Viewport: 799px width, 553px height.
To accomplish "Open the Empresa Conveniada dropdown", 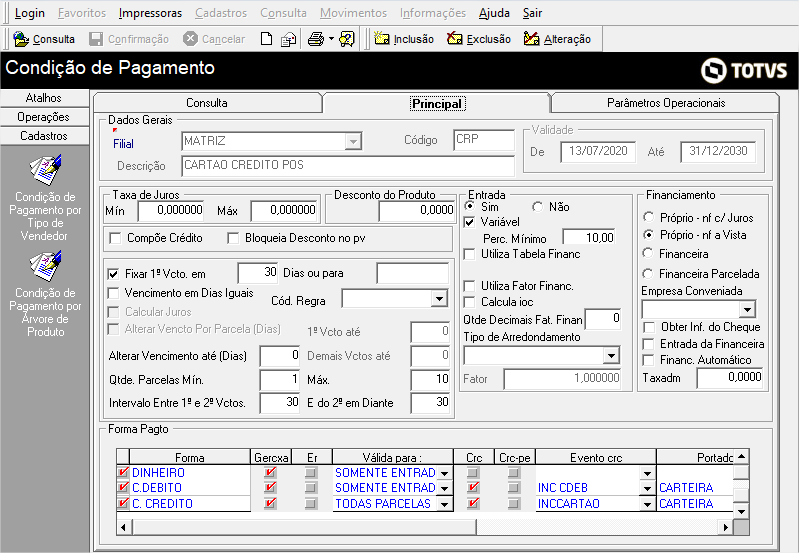I will point(747,309).
